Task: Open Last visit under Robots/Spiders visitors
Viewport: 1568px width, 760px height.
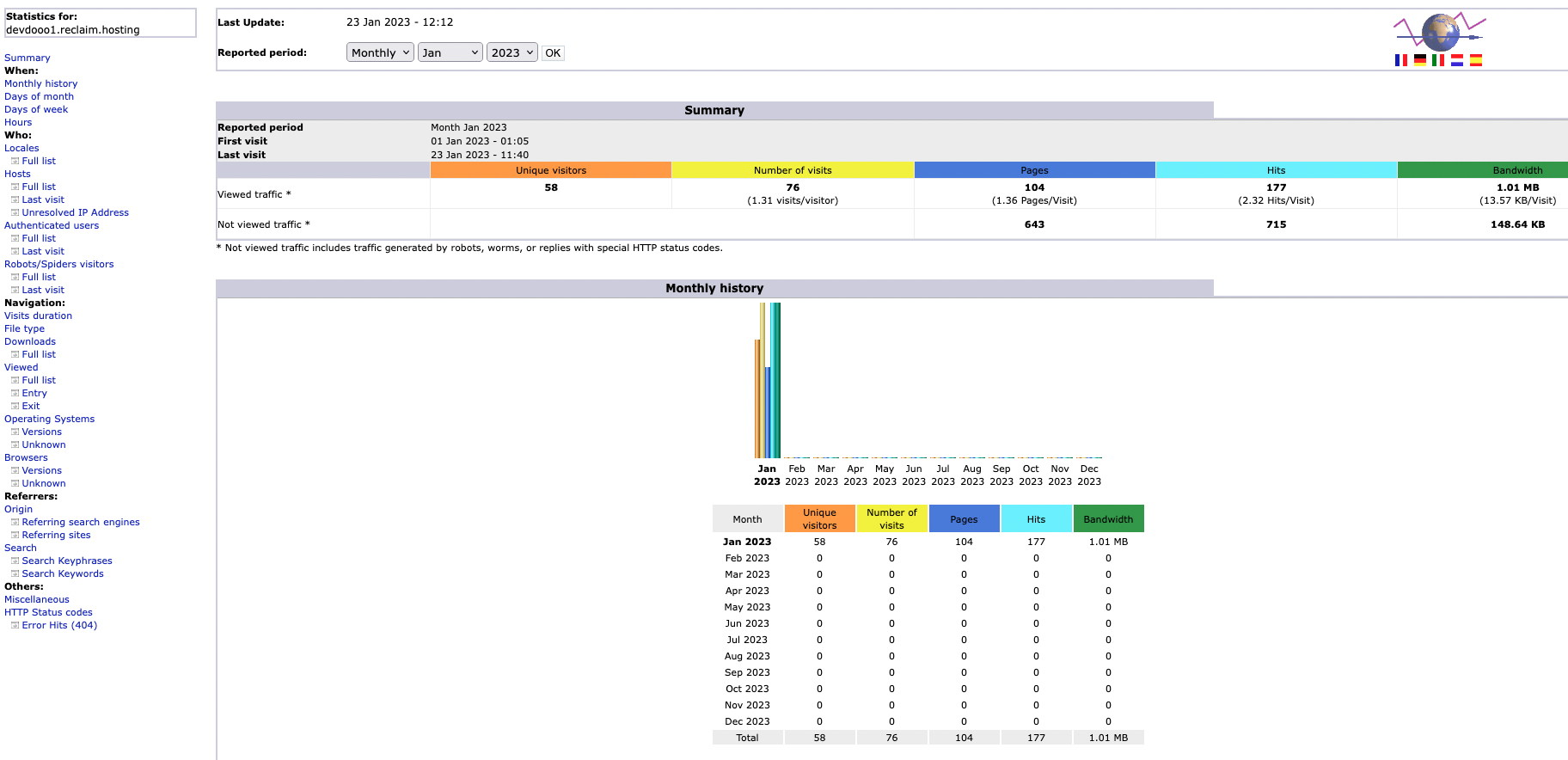Action: (x=43, y=290)
